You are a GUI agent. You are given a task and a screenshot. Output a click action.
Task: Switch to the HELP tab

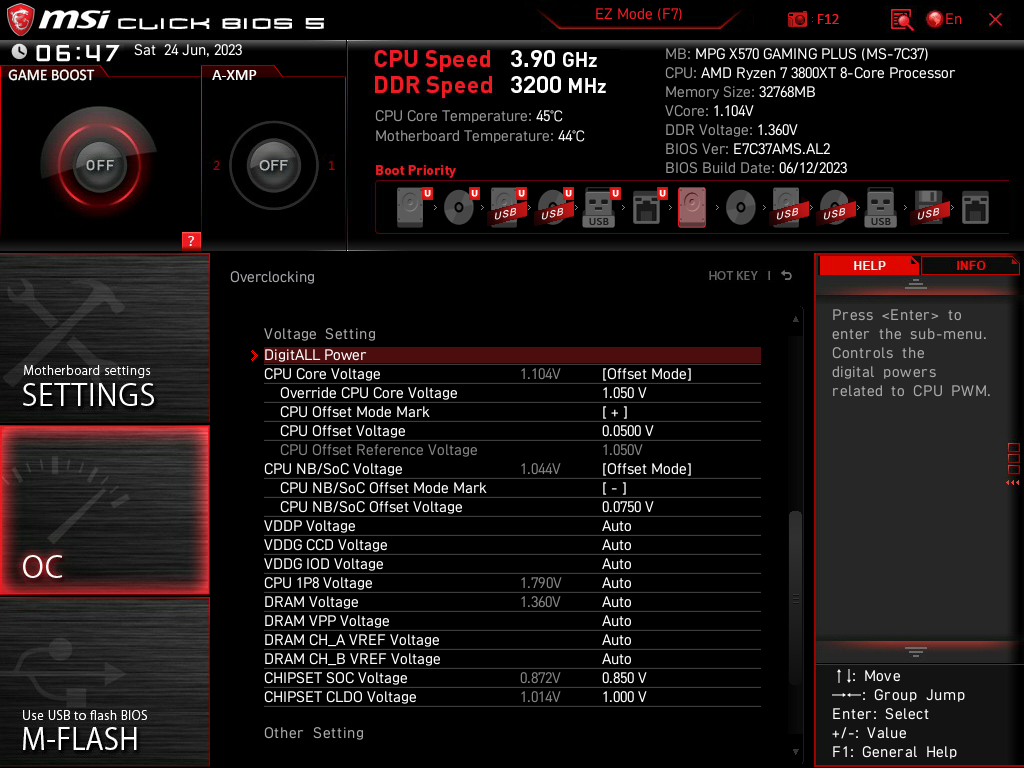coord(869,266)
